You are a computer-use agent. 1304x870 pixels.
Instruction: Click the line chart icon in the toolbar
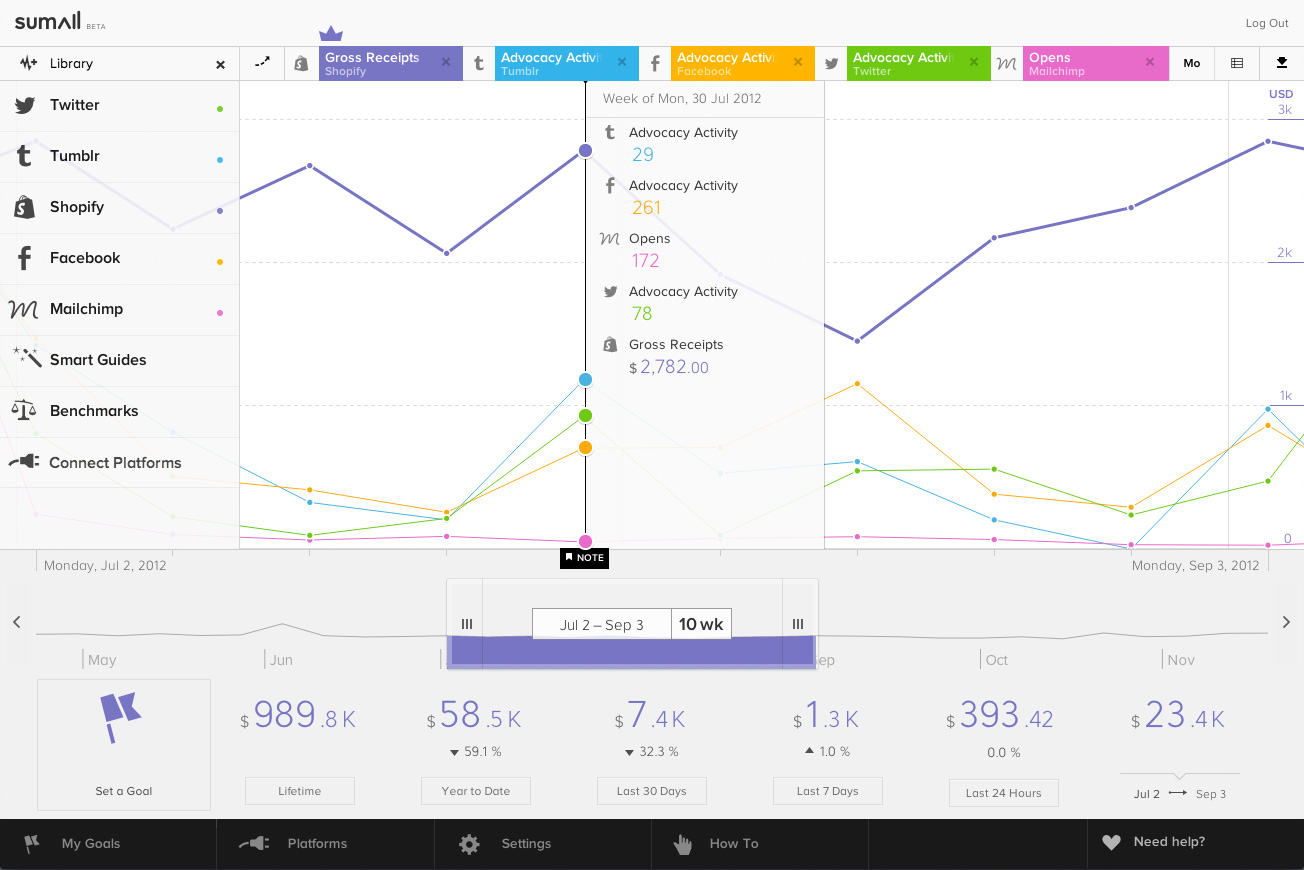pyautogui.click(x=262, y=62)
